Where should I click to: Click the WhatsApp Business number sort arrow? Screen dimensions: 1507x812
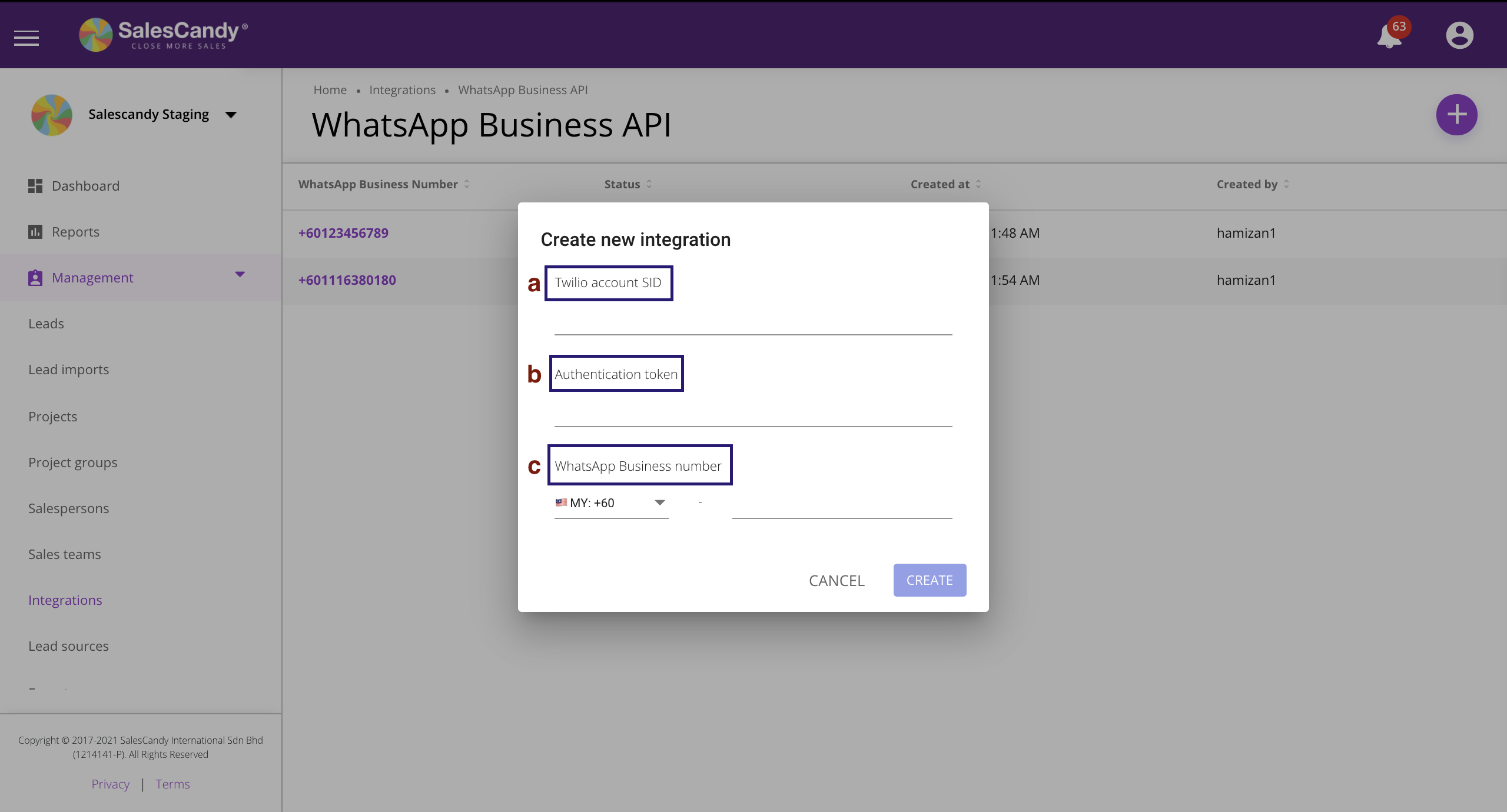[467, 183]
